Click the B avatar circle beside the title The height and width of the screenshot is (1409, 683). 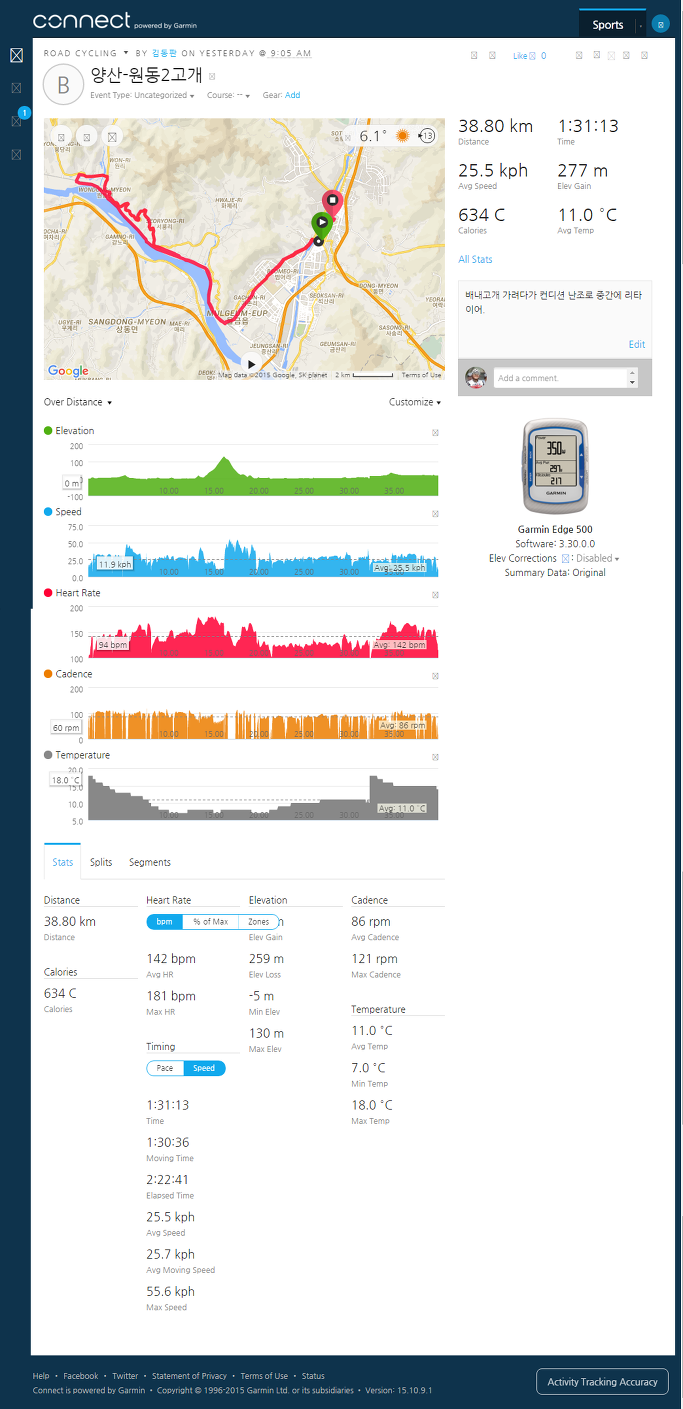click(x=64, y=85)
